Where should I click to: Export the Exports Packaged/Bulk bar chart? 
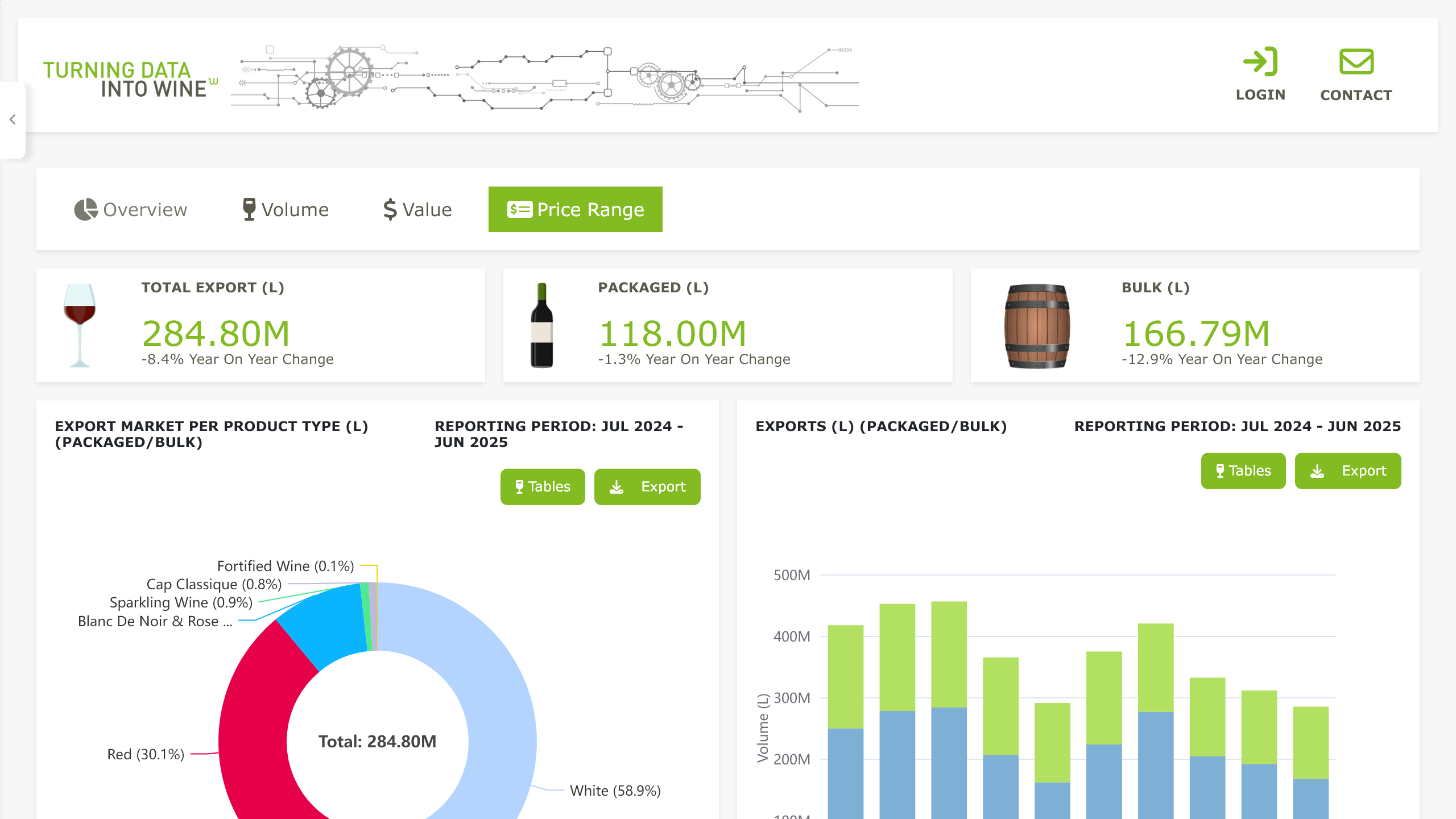[x=1348, y=471]
